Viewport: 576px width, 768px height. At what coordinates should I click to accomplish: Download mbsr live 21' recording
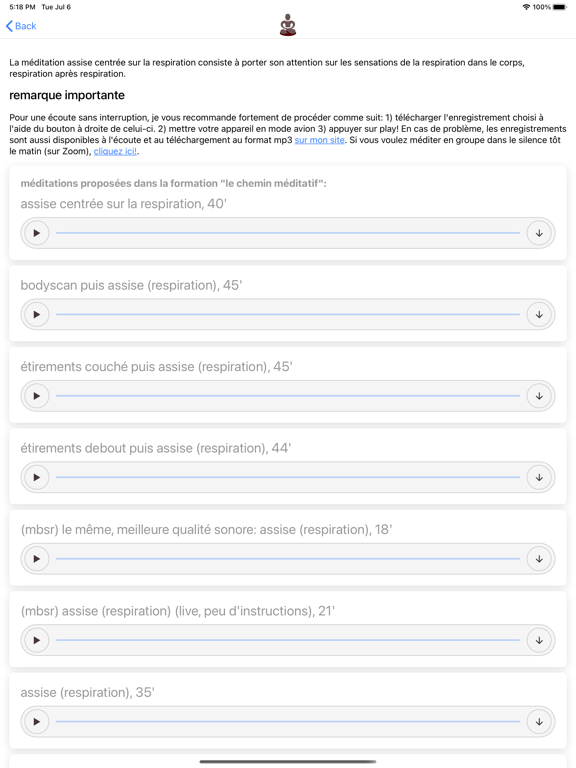[x=539, y=640]
